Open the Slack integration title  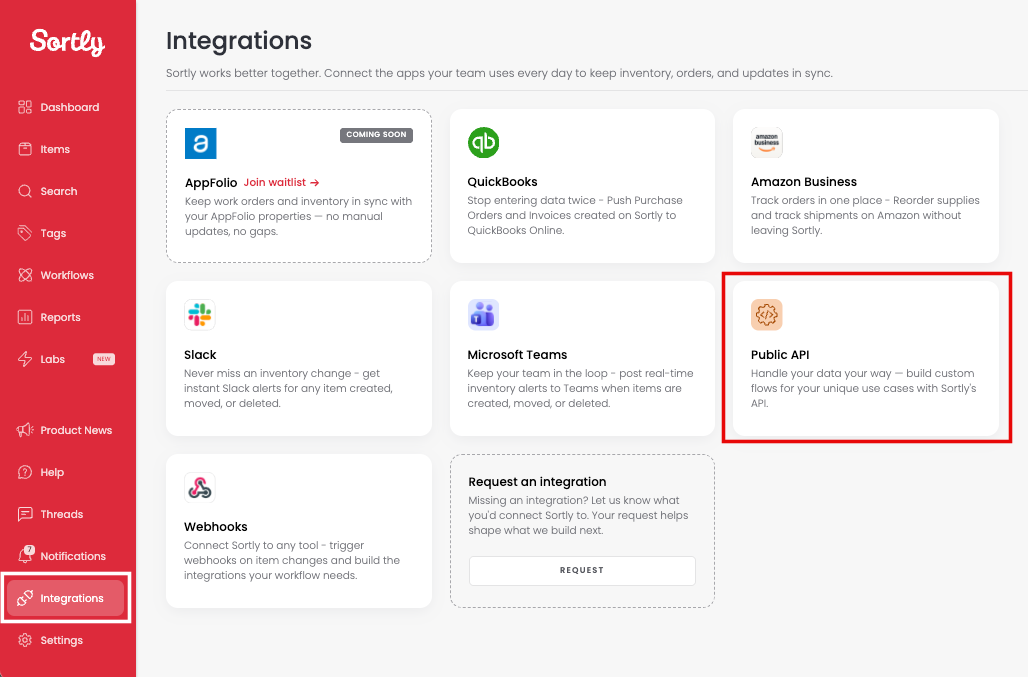tap(200, 355)
